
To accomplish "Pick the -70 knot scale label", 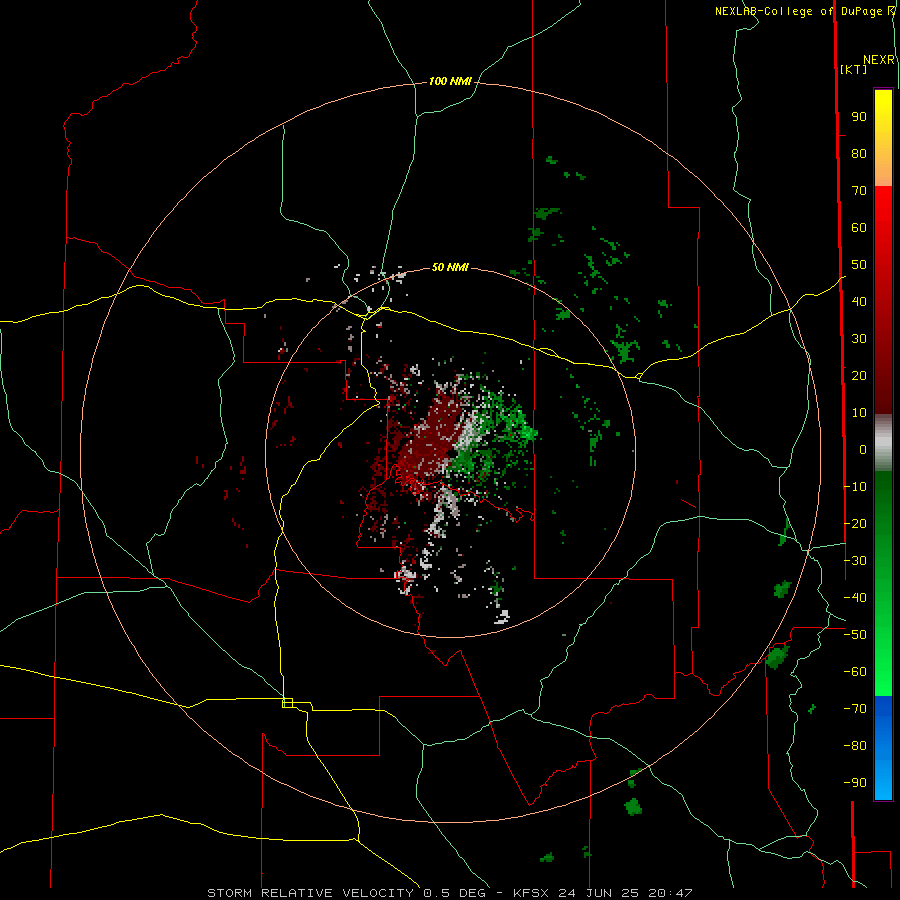I will tap(855, 709).
